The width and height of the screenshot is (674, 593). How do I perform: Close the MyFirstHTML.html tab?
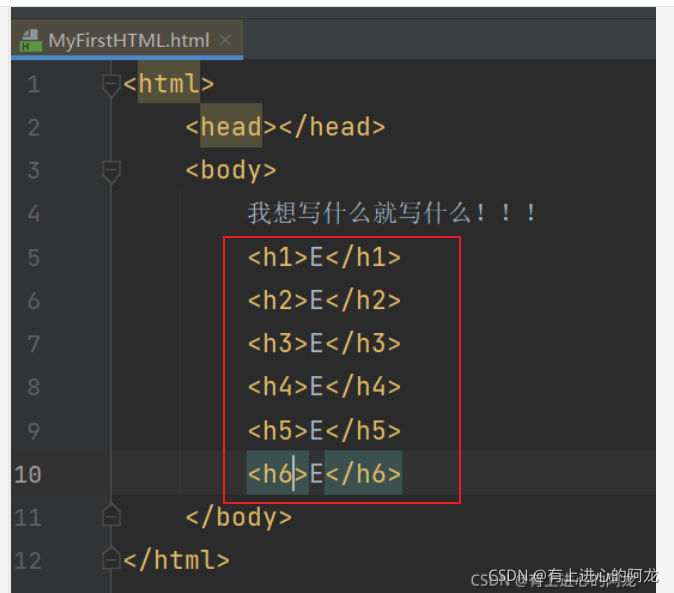click(225, 40)
